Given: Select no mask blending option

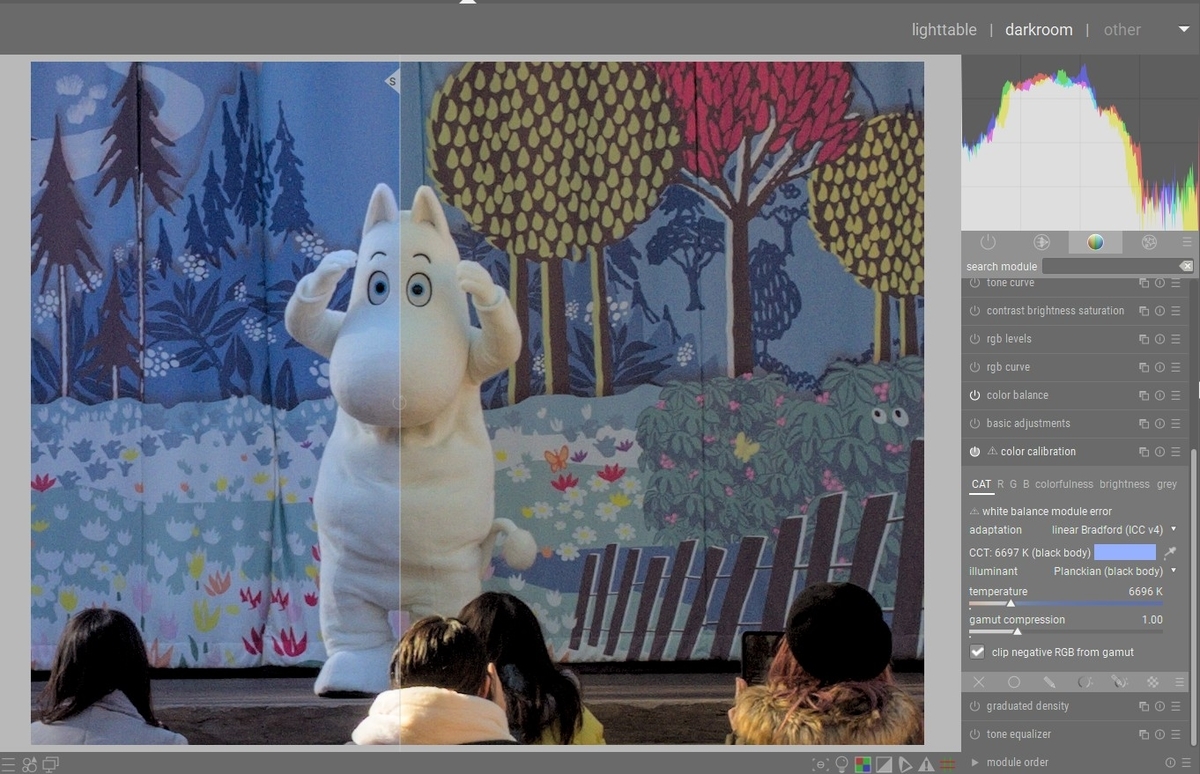Looking at the screenshot, I should [x=979, y=682].
